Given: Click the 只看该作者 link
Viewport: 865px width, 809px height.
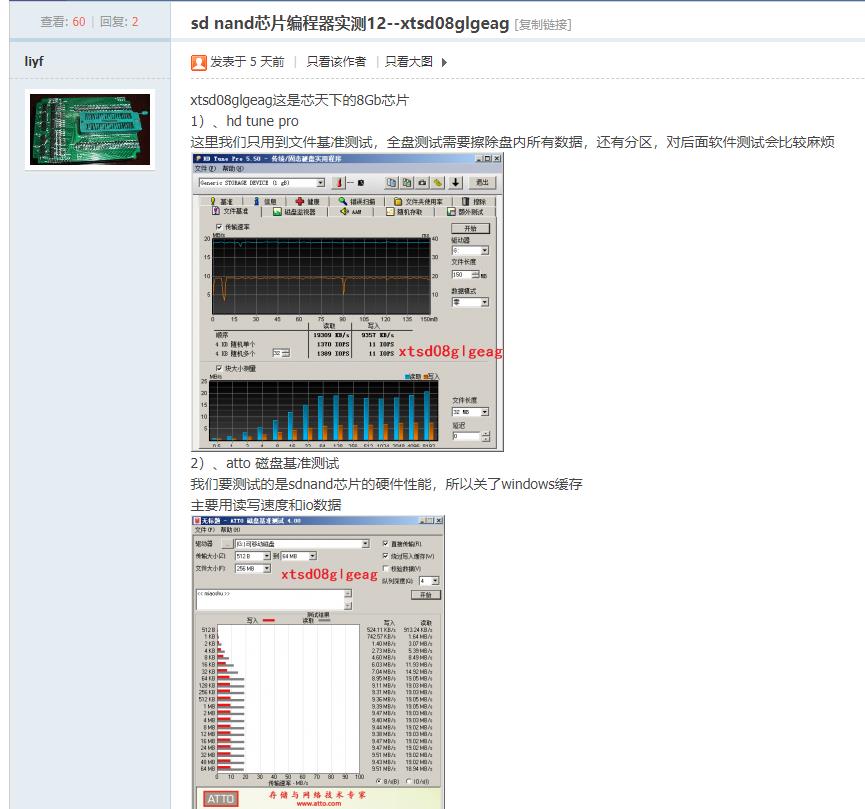Looking at the screenshot, I should pyautogui.click(x=336, y=62).
